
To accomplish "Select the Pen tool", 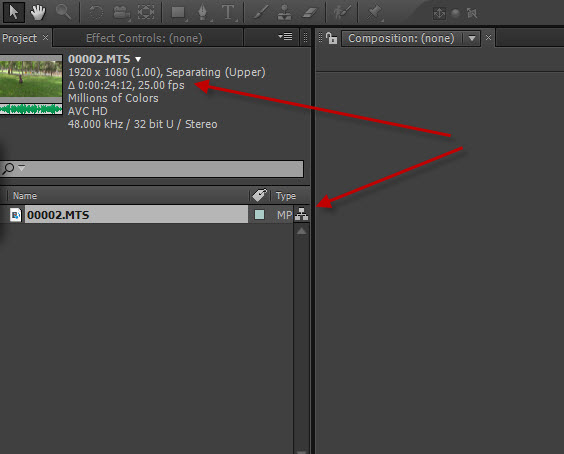I will coord(203,13).
